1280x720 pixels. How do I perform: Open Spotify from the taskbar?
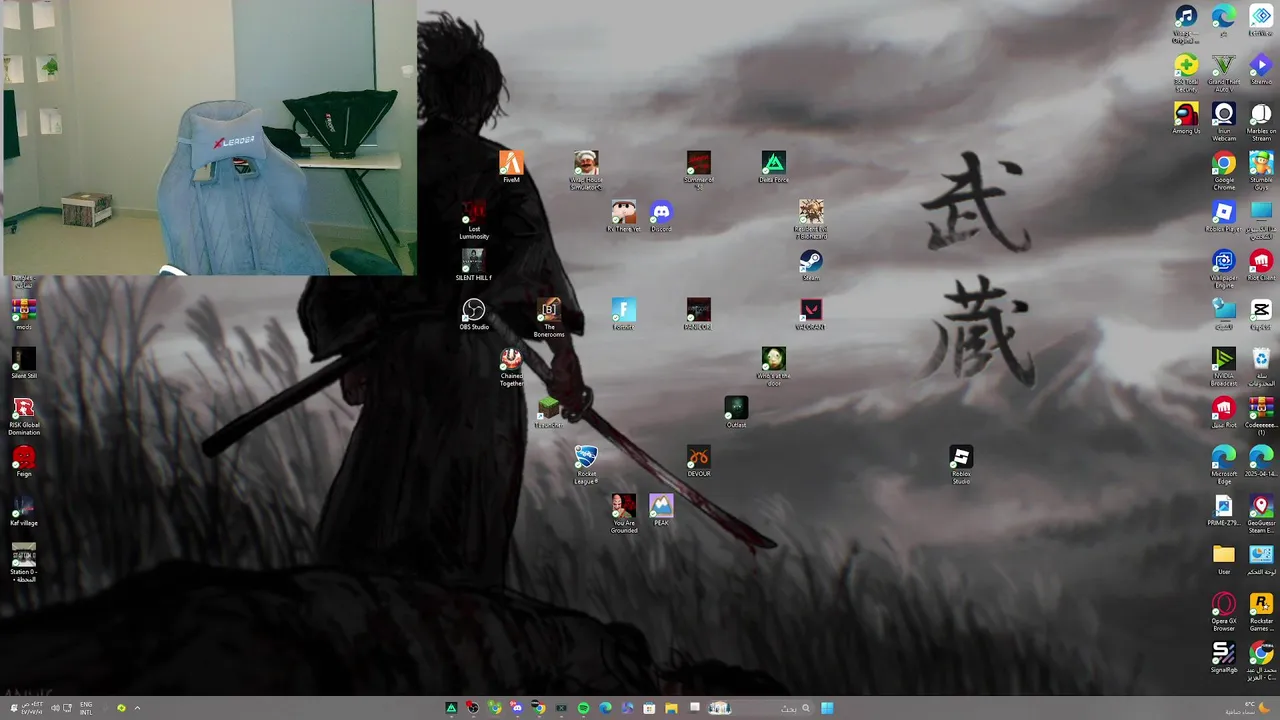pos(583,708)
